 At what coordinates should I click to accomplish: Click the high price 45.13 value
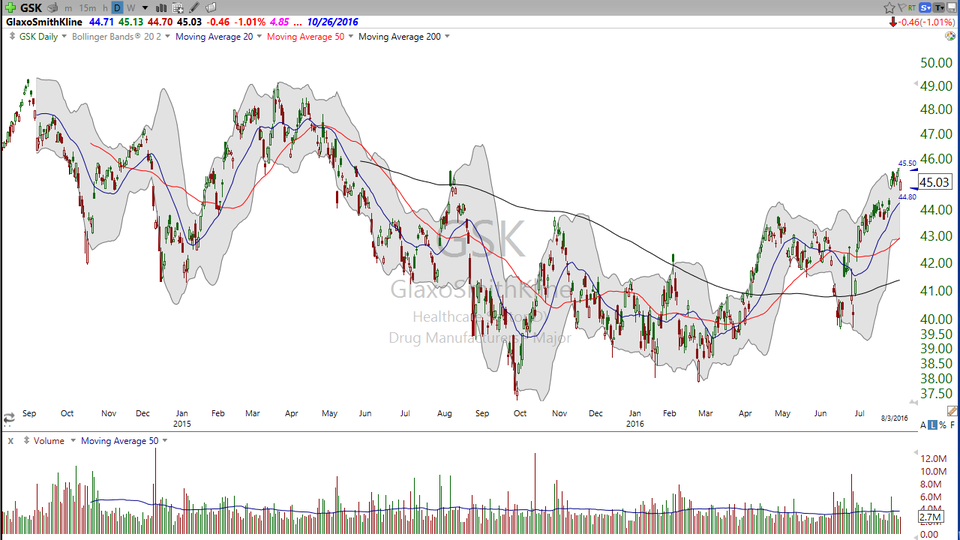(x=130, y=22)
